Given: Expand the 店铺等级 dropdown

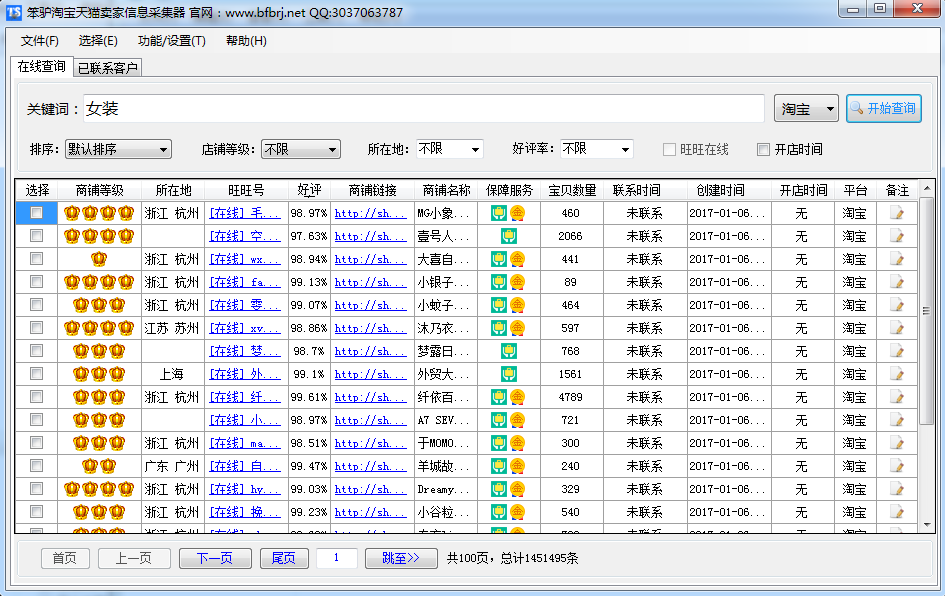Looking at the screenshot, I should (x=301, y=149).
